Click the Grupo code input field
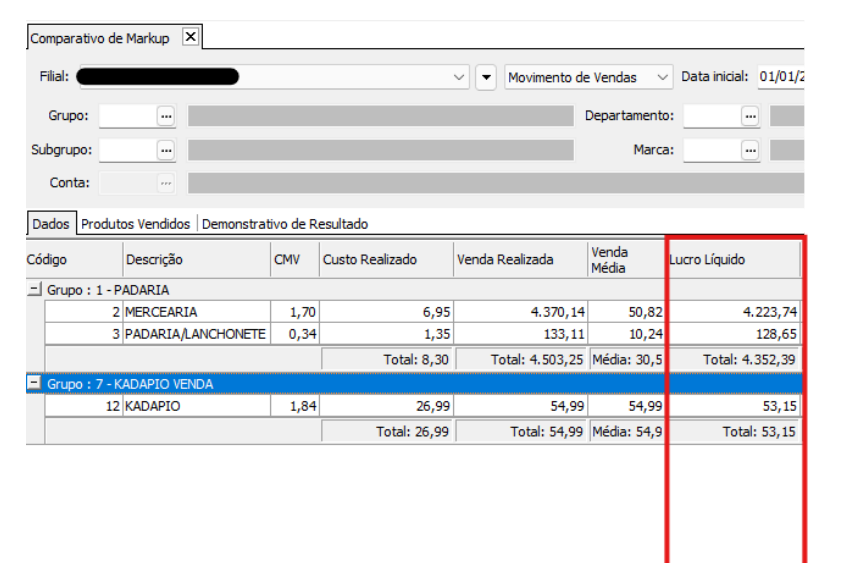This screenshot has height=563, width=855. click(127, 116)
